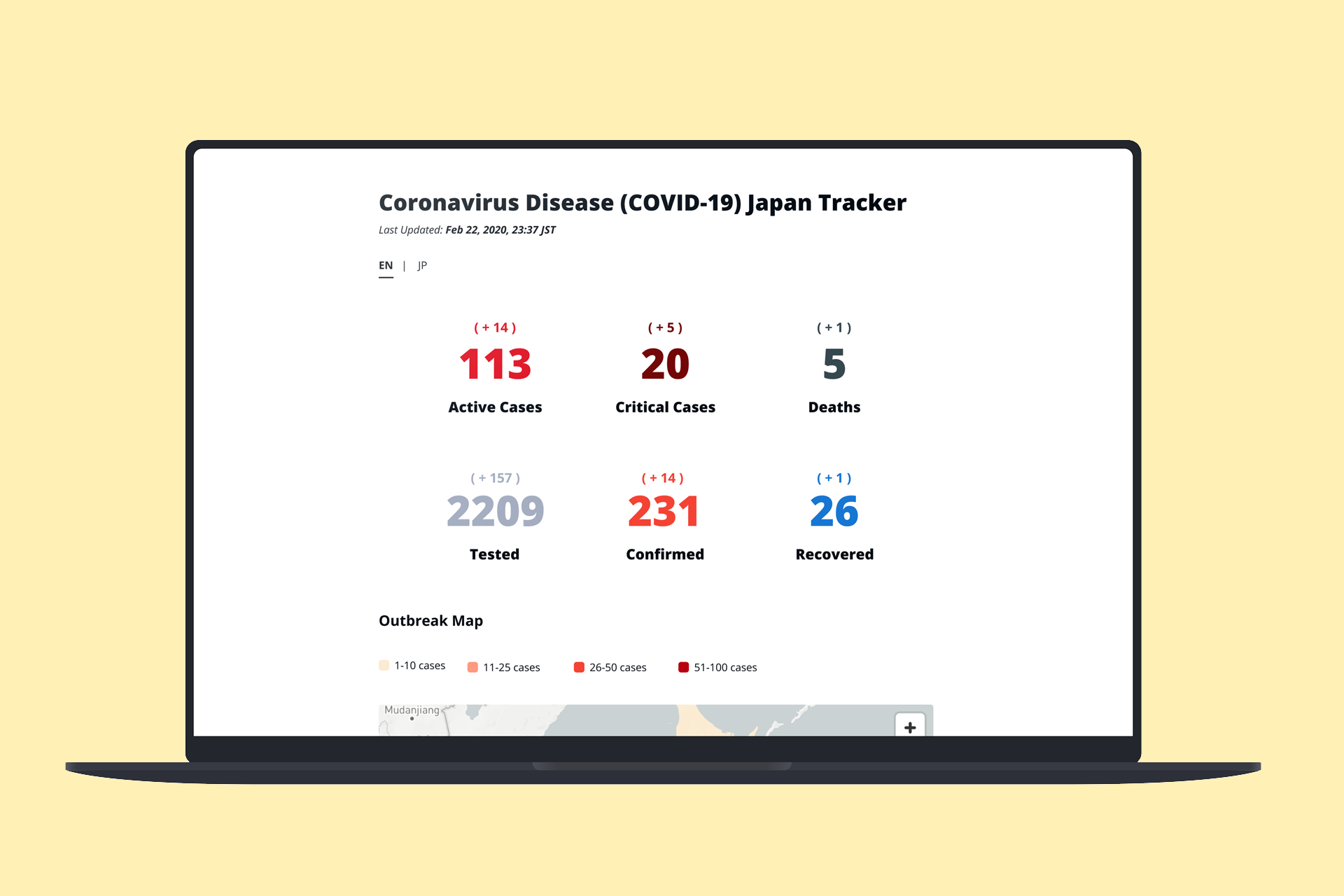Click the Last Updated timestamp

[467, 230]
